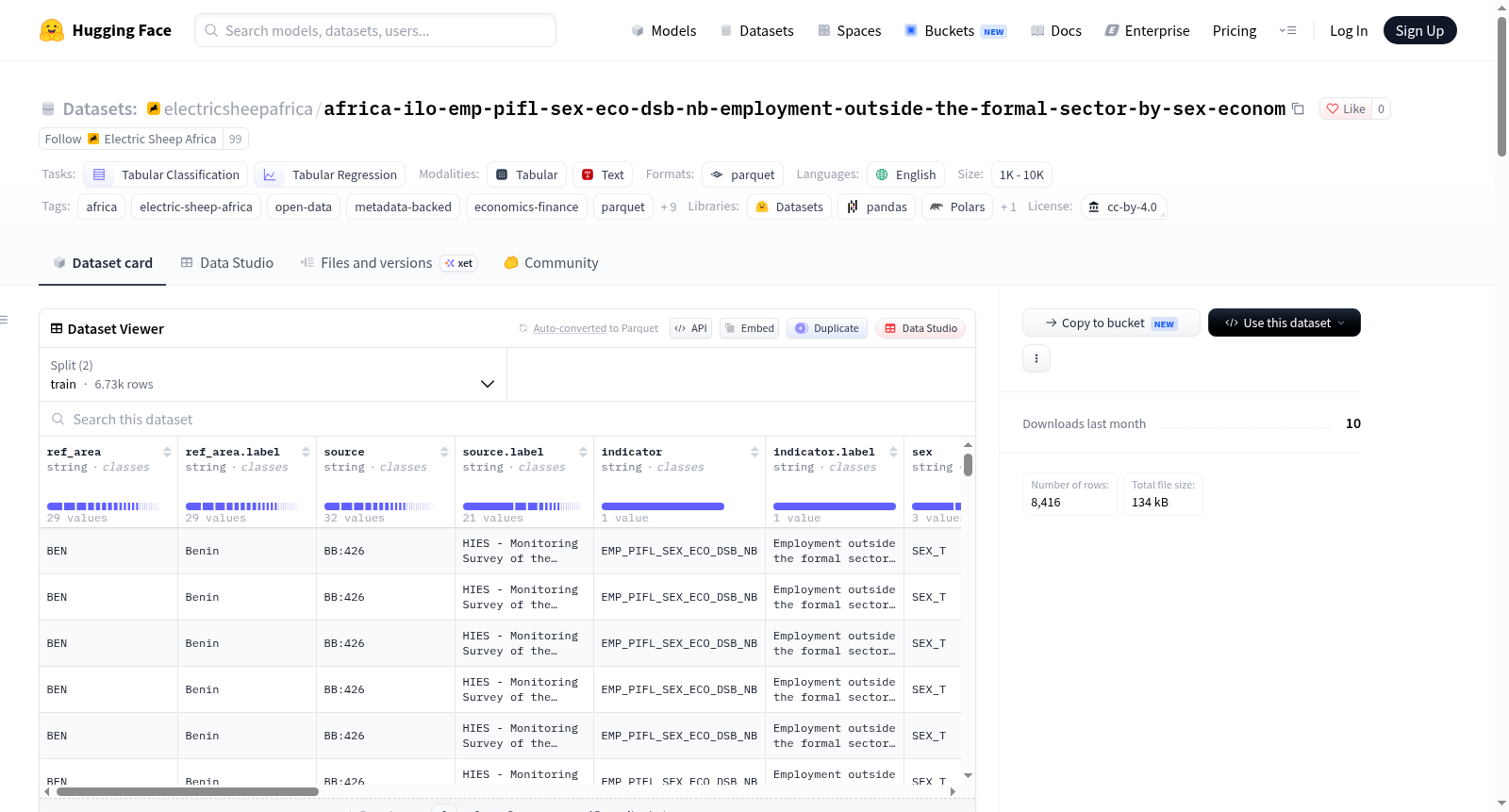
Task: Click the electric-sheep-africa tag
Action: click(x=196, y=207)
